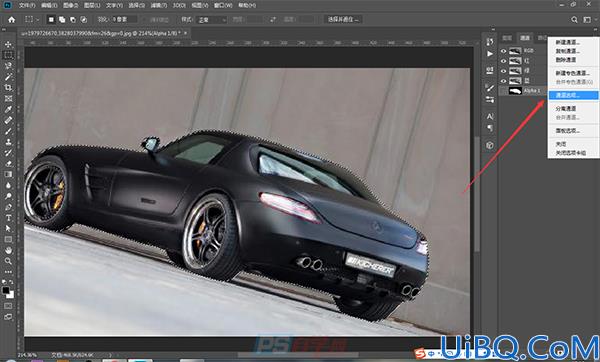This screenshot has height=362, width=600.
Task: Click the foreground color swatch
Action: (6, 290)
